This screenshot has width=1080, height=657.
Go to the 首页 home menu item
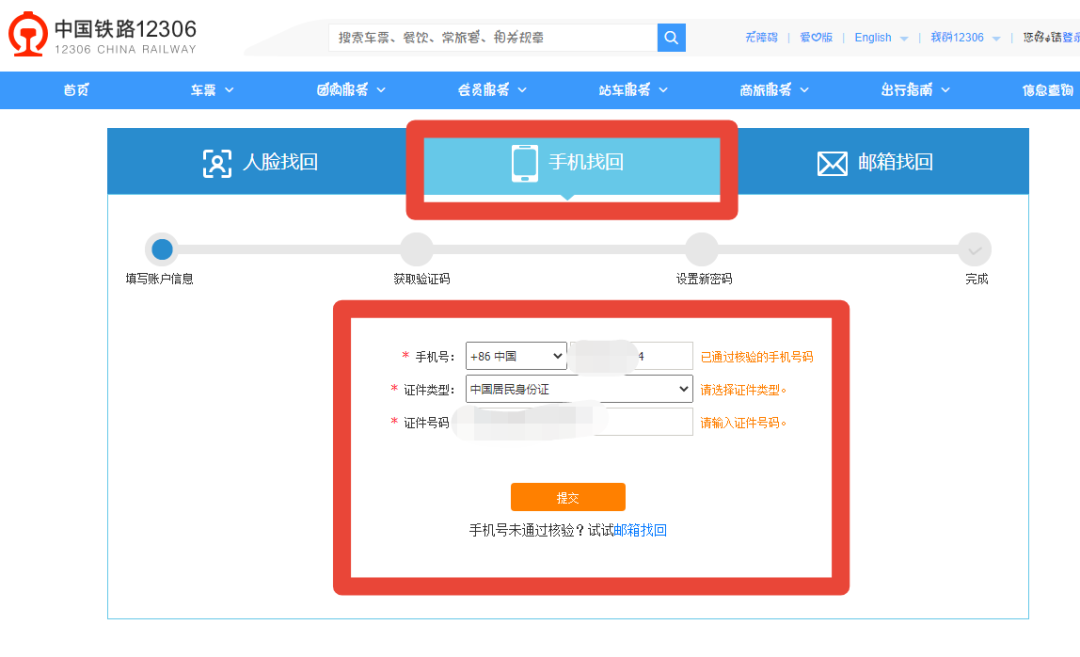click(76, 90)
